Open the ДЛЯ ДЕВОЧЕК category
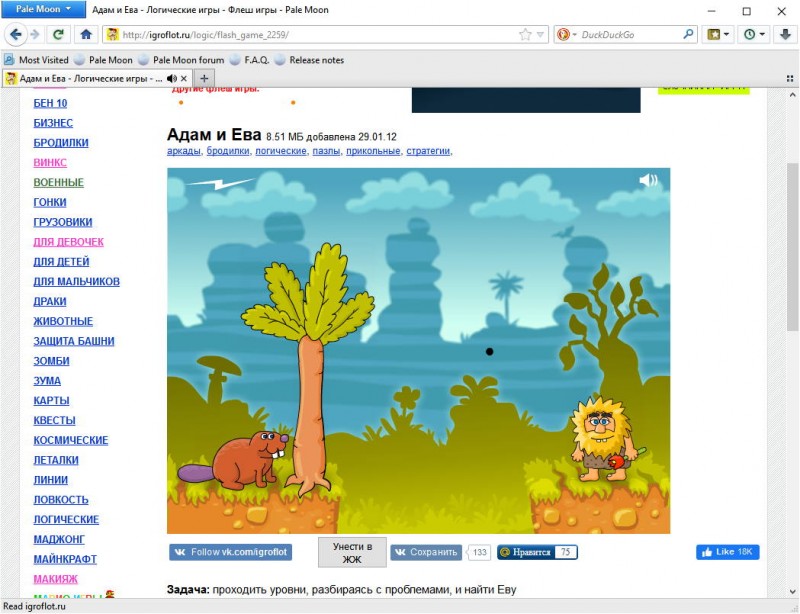 pos(68,242)
